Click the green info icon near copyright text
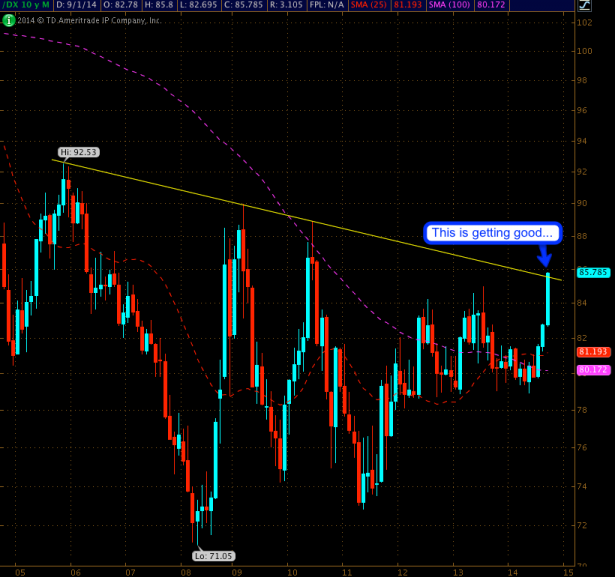 8,20
